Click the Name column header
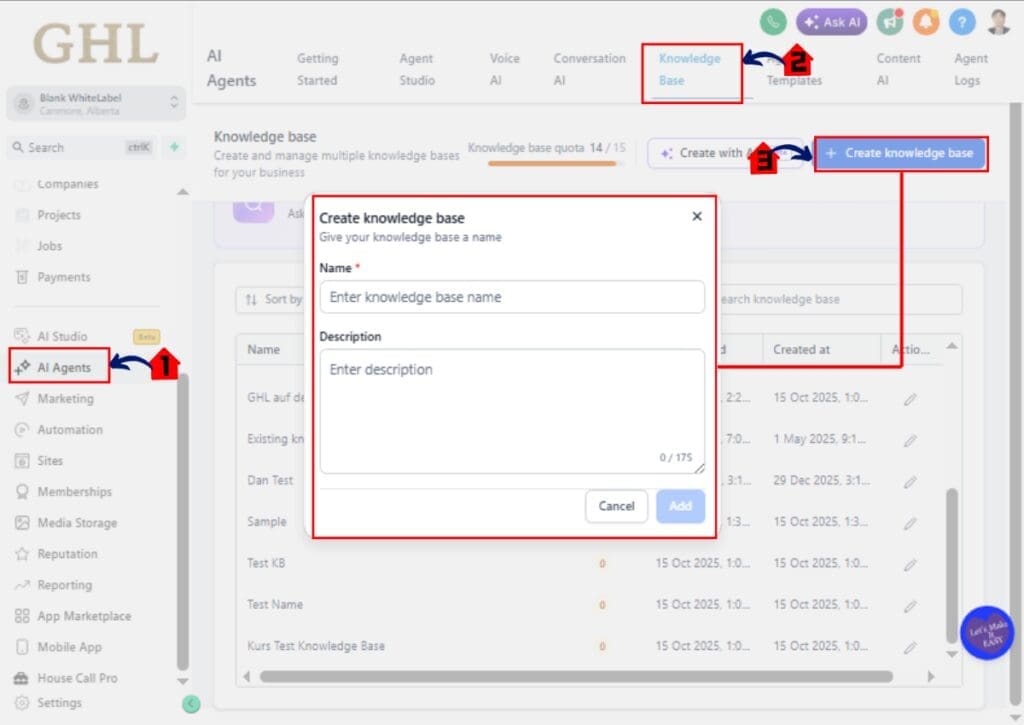Image resolution: width=1024 pixels, height=725 pixels. 264,350
